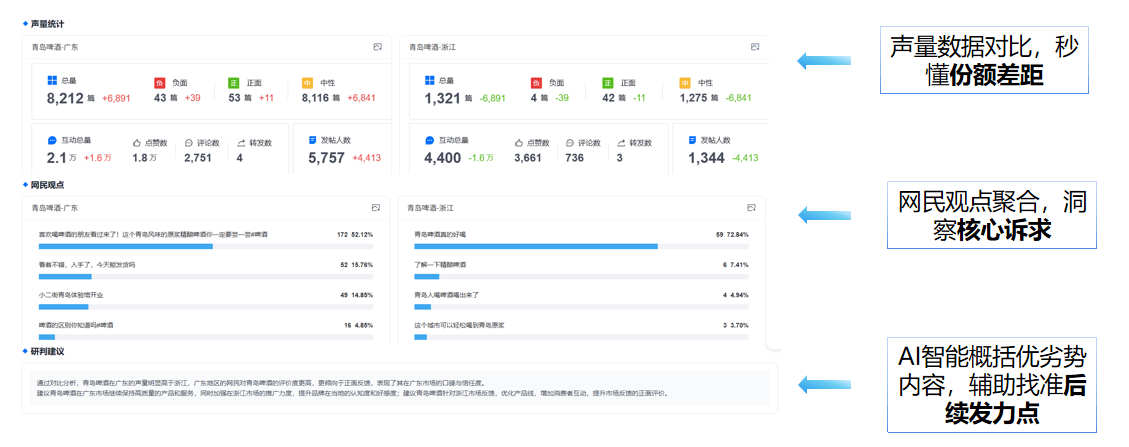Click the 总量 grid icon in 广东 card
Screen dimensions: 1129x447
click(x=52, y=81)
